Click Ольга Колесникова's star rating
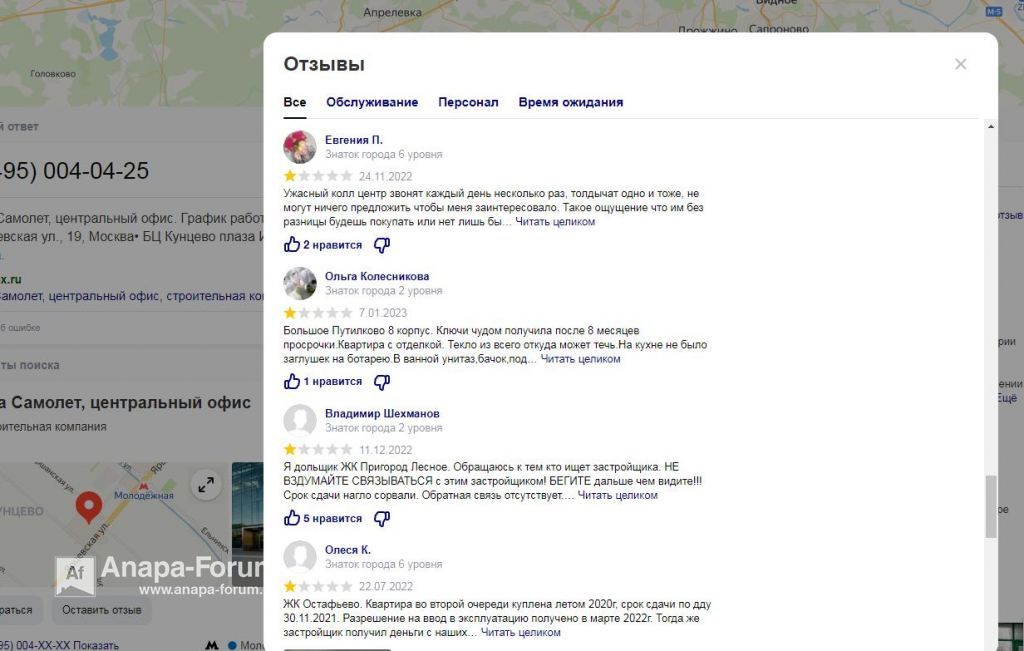 pos(318,313)
